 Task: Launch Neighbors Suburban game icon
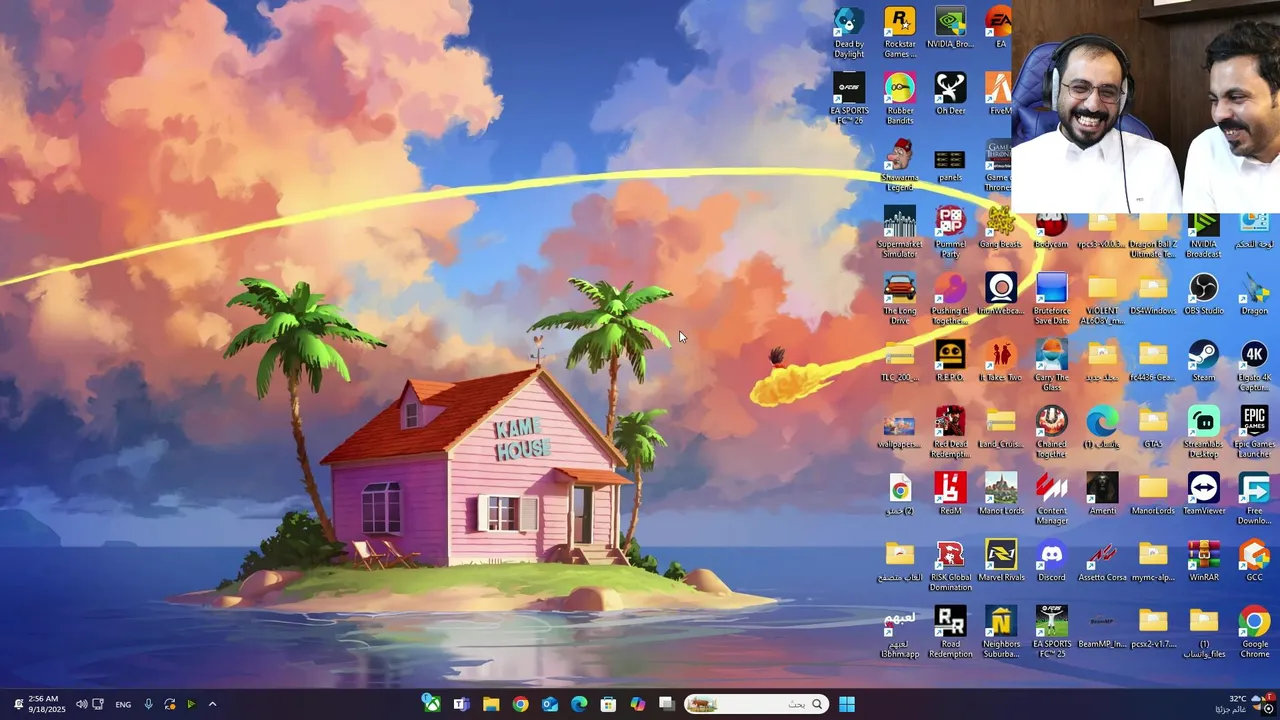[1000, 632]
